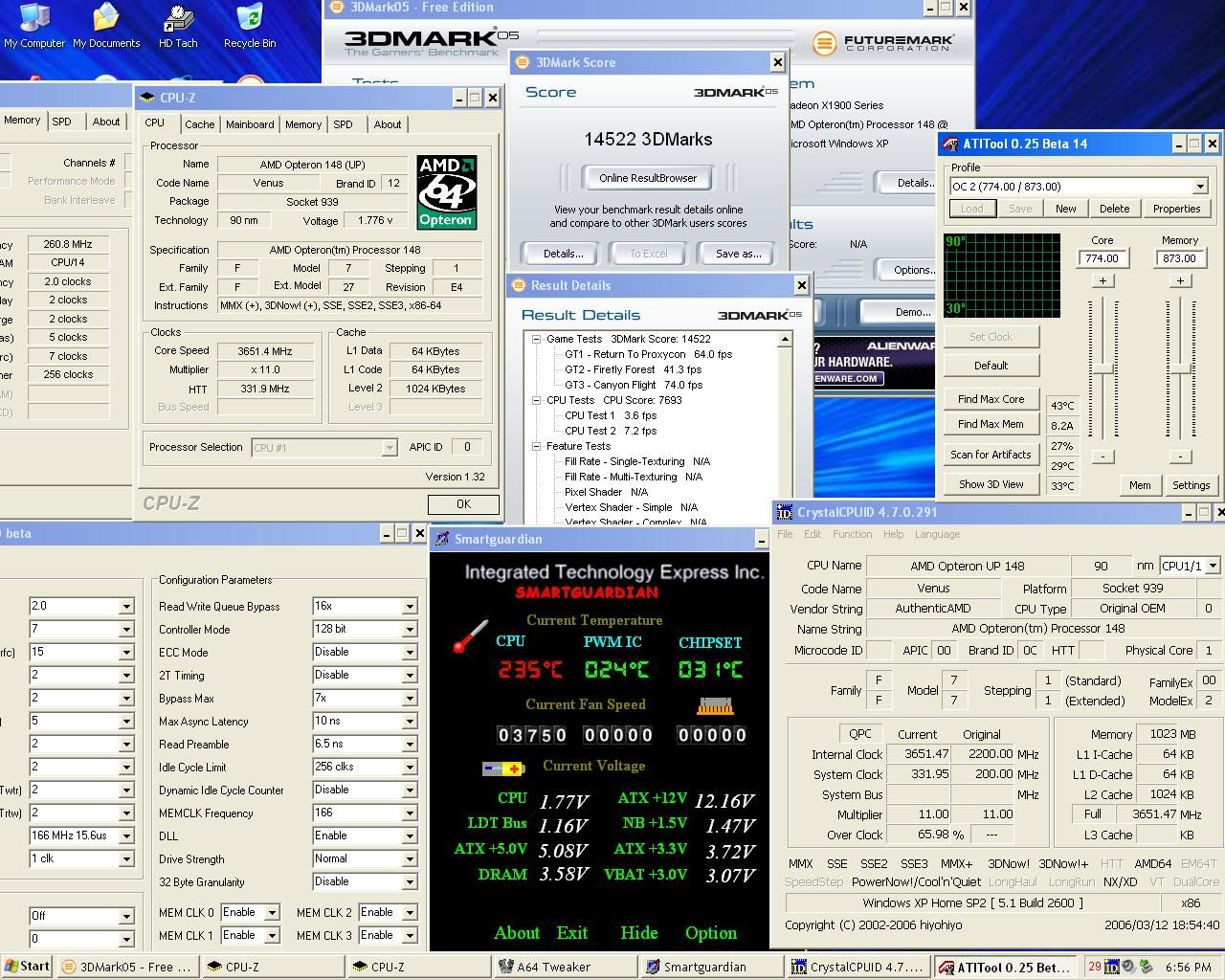Click the QPC button in CrystalCPUID
The image size is (1225, 980).
point(860,734)
